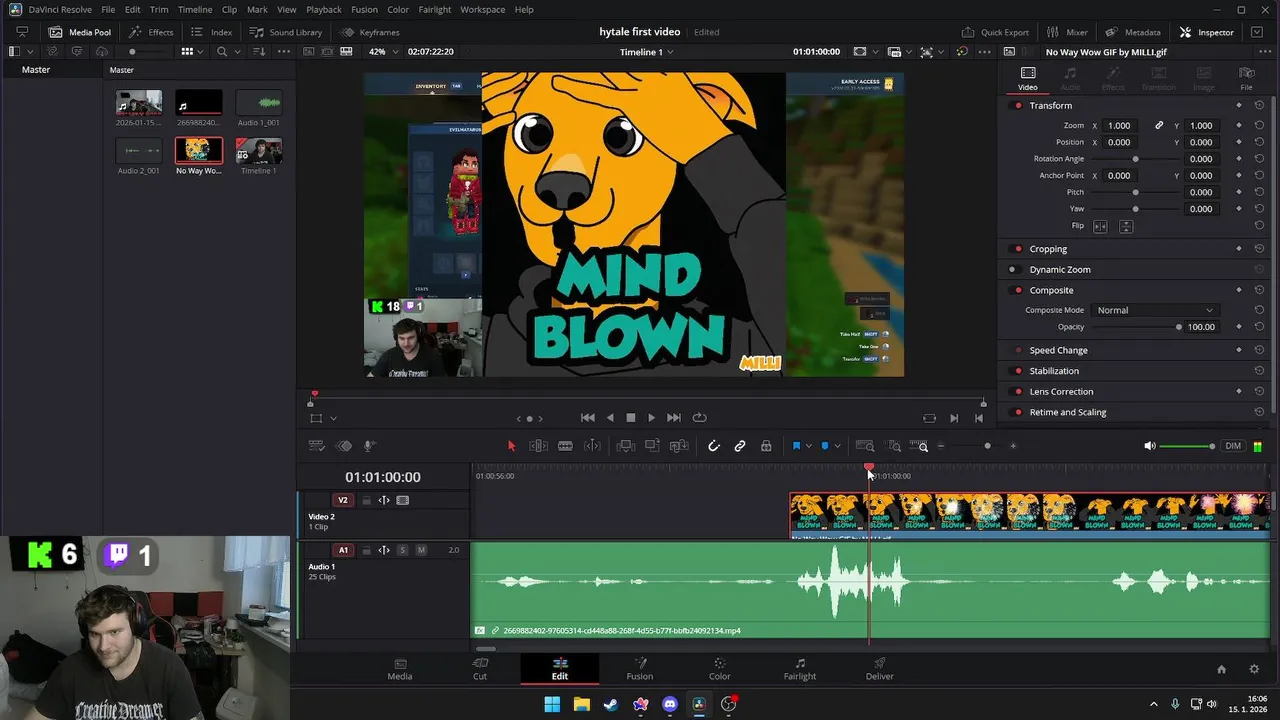The height and width of the screenshot is (720, 1280).
Task: Click the Overwrite Clip icon
Action: tap(652, 446)
